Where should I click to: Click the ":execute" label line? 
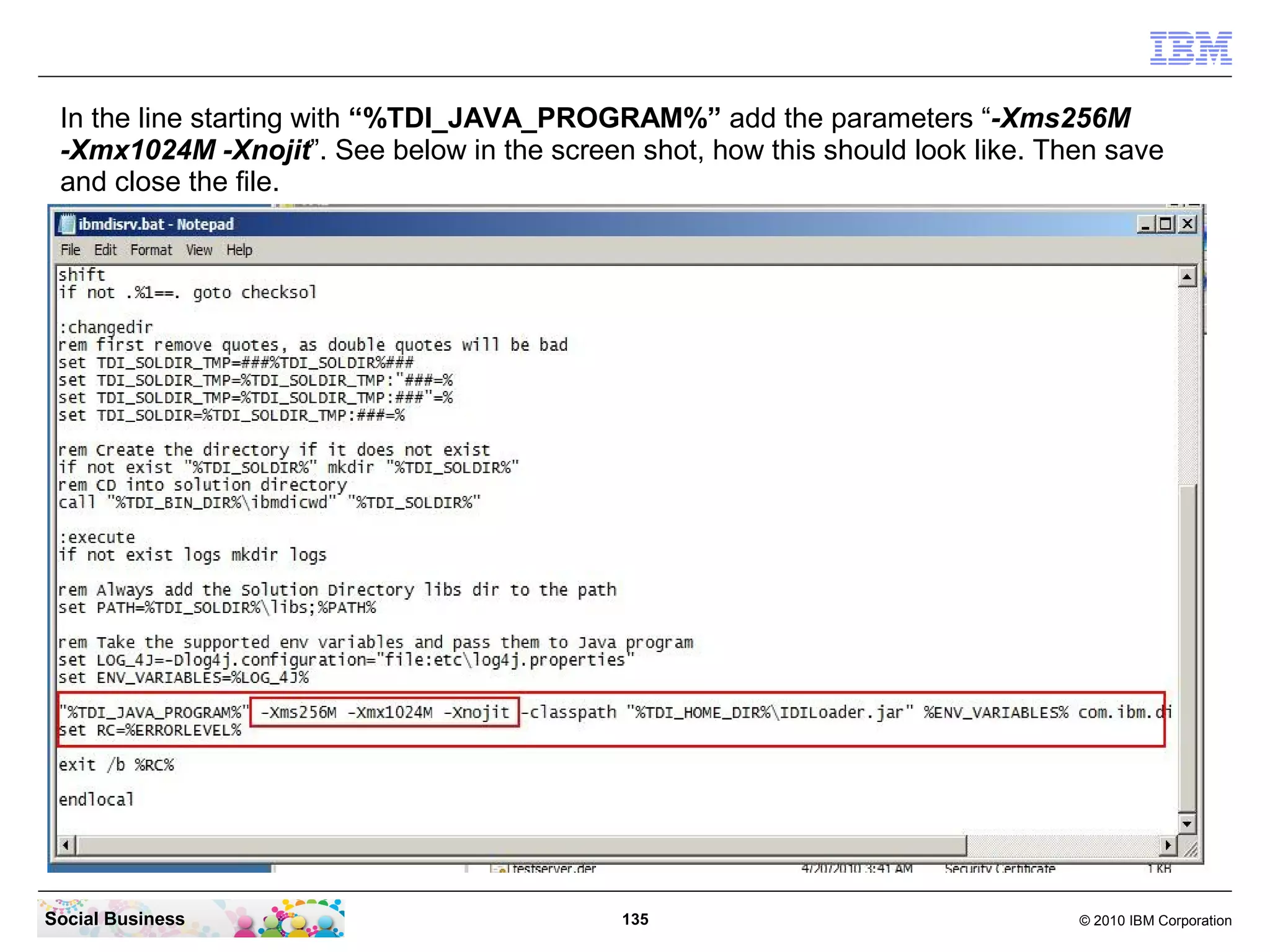[97, 537]
